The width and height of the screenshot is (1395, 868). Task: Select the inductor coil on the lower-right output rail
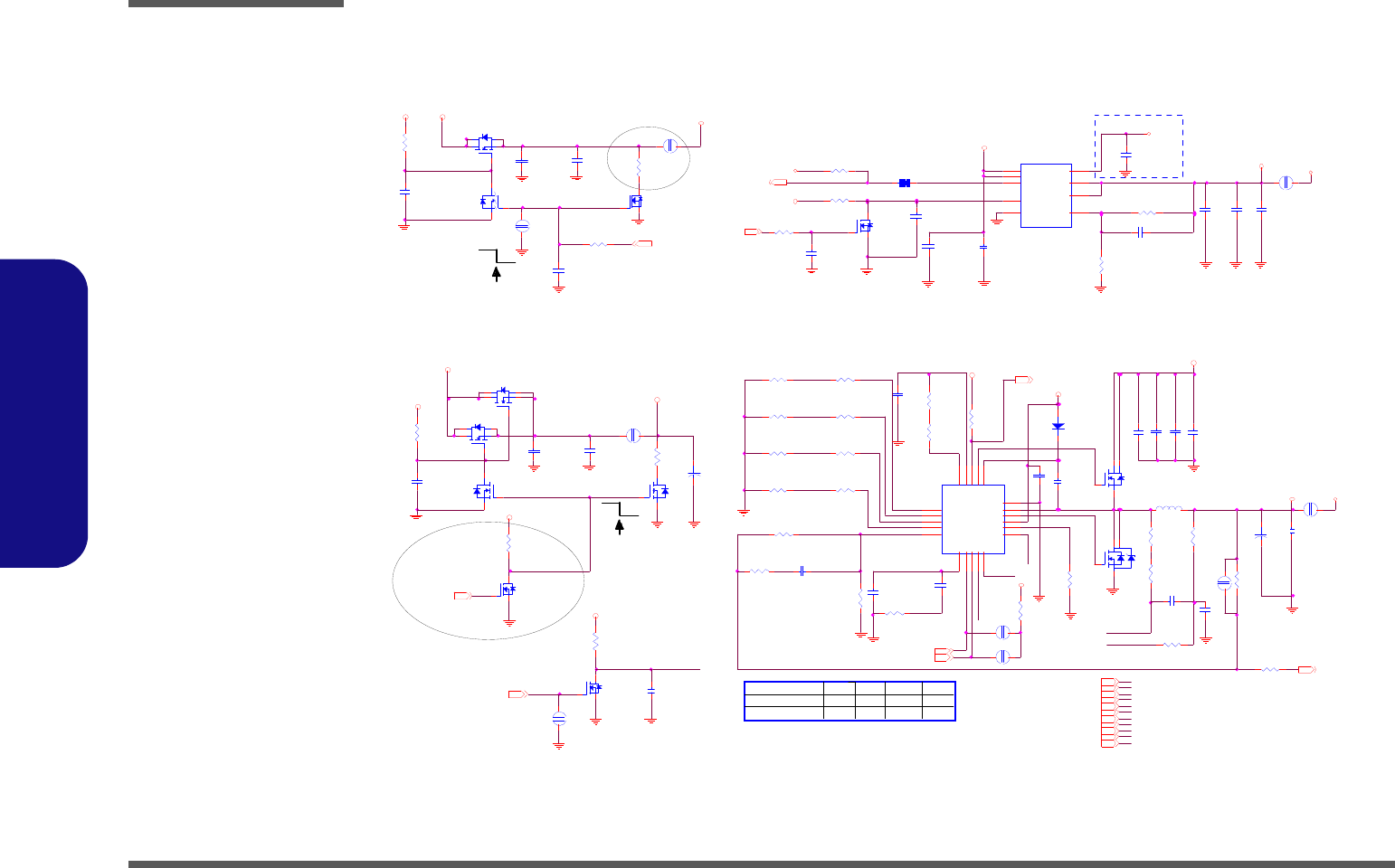pos(1169,509)
